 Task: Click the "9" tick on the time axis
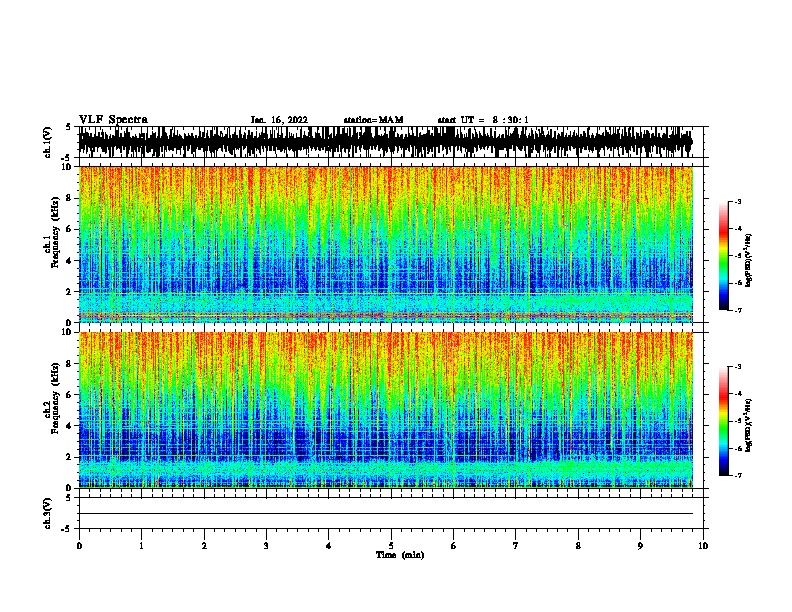coord(640,546)
